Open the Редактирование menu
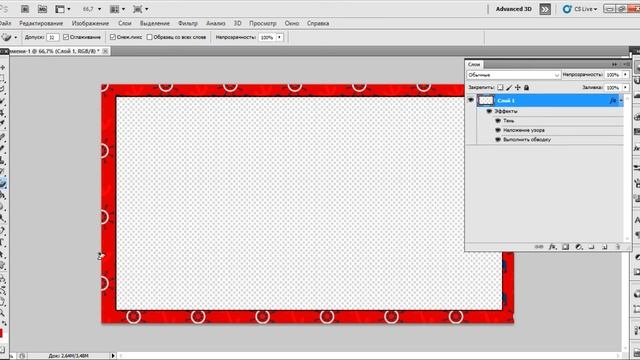640x360 pixels. click(x=41, y=23)
